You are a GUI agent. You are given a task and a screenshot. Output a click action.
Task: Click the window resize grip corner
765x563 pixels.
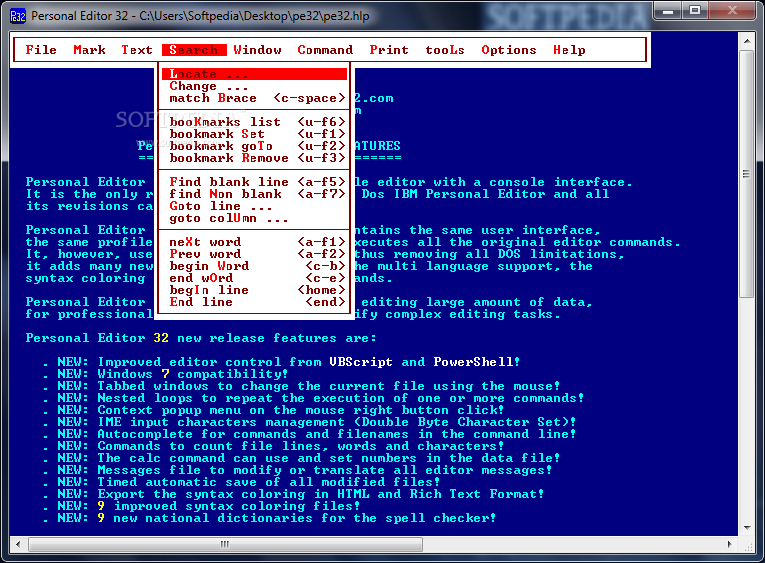[747, 546]
